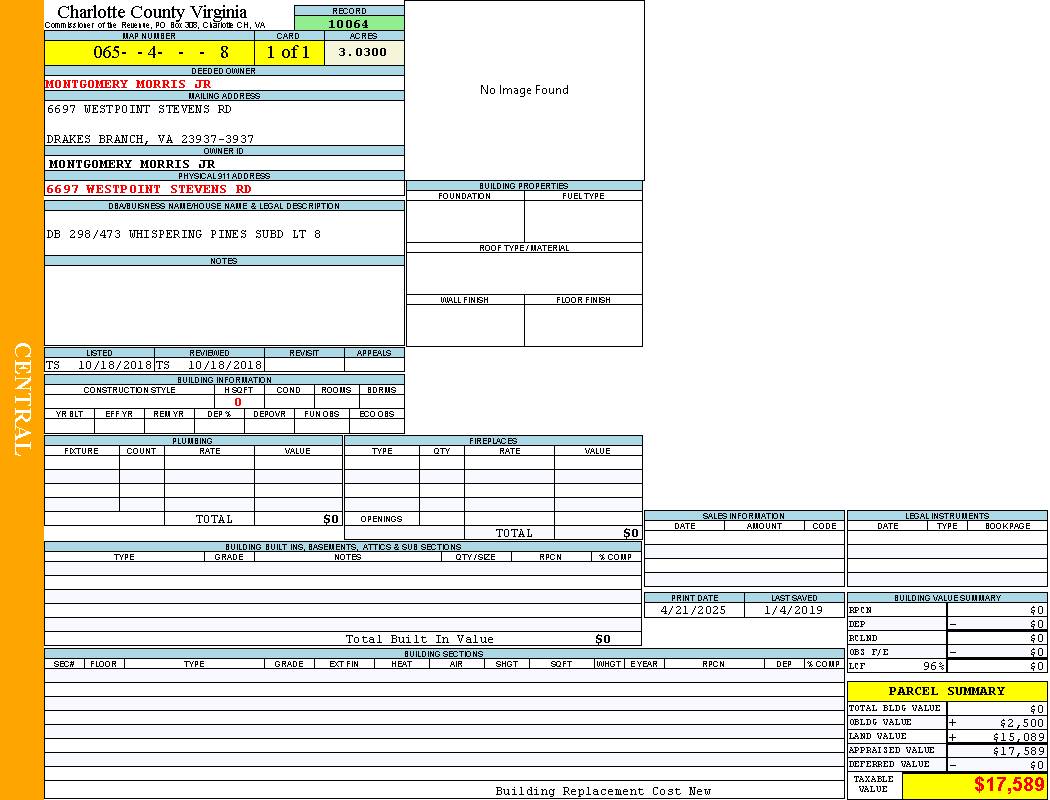Click the empty Notes box

[x=224, y=305]
